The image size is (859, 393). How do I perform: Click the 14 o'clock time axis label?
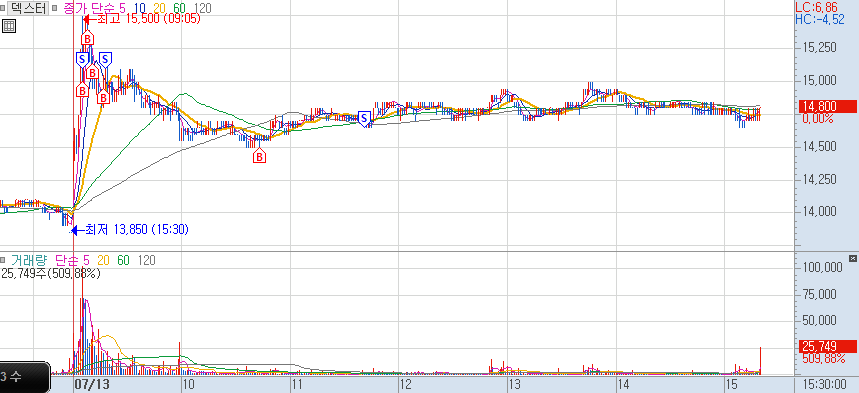tap(623, 383)
